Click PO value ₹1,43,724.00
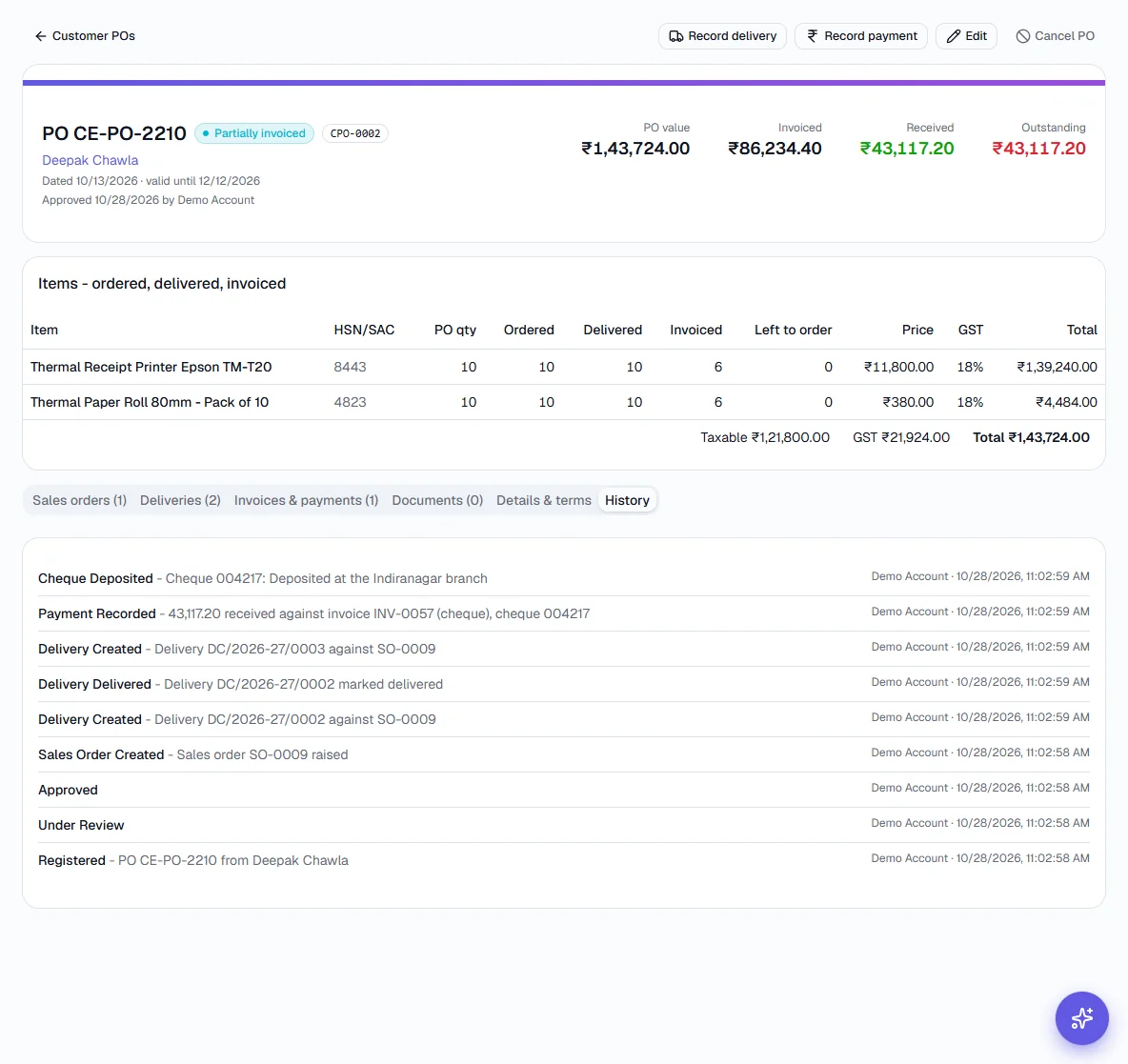The width and height of the screenshot is (1128, 1064). 635,149
